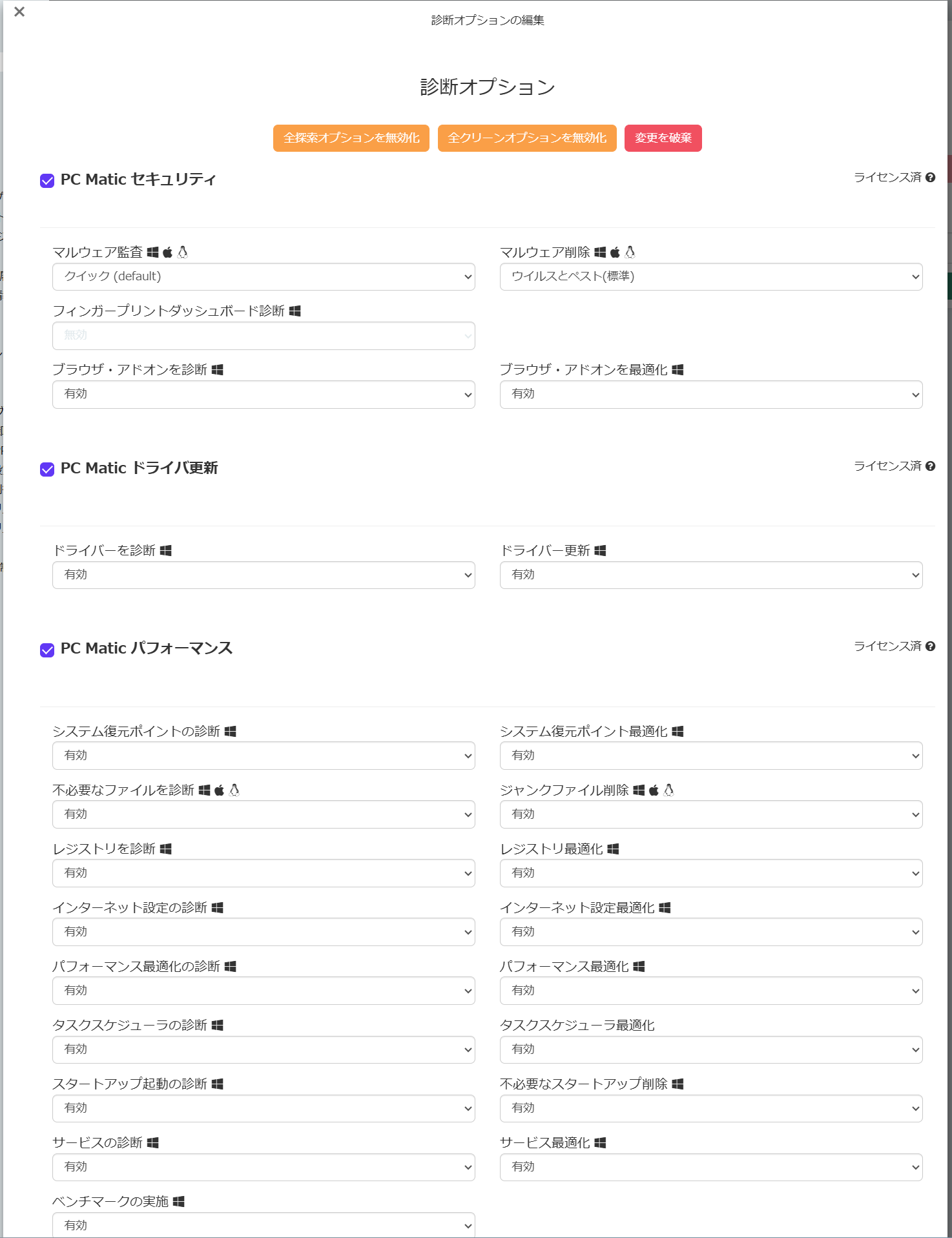Click Windows icon next to マルウェア監査
This screenshot has width=952, height=1238.
point(153,253)
